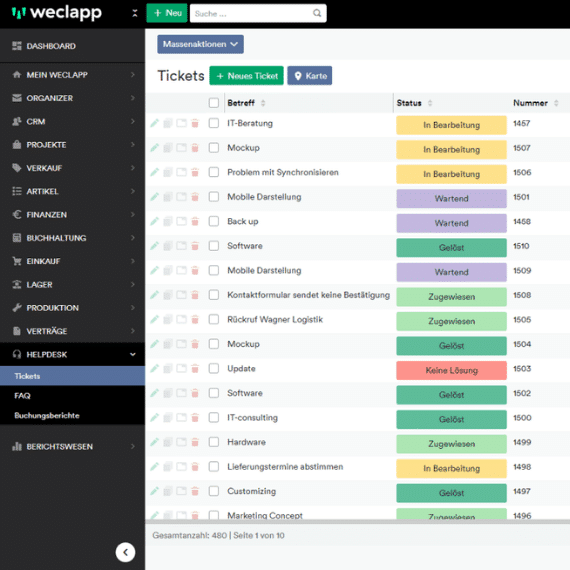
Task: Check the box for Rückruf Wagner Logistik
Action: [214, 320]
